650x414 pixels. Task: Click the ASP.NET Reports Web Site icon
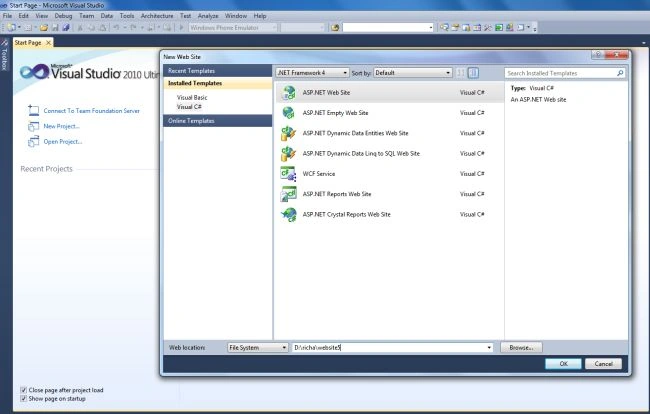click(x=289, y=194)
